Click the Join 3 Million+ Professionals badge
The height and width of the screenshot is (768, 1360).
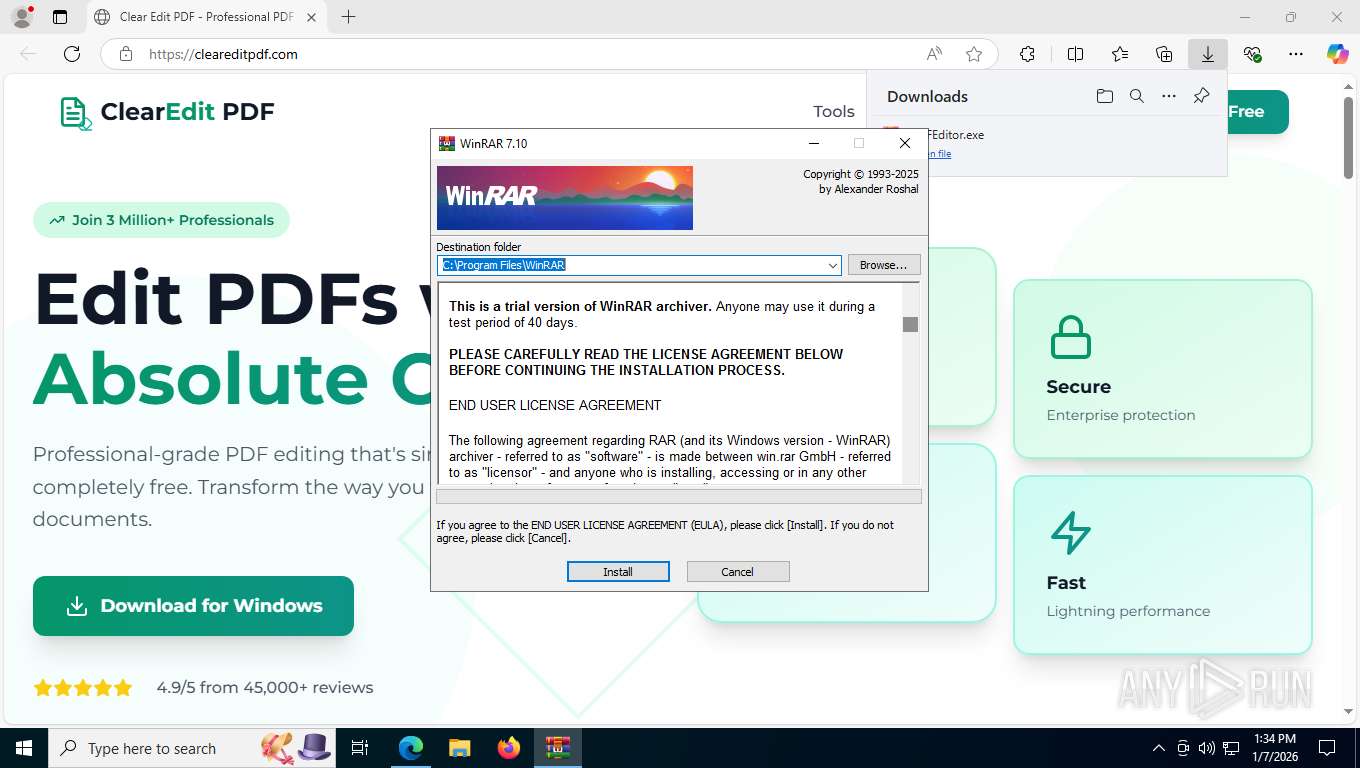pos(161,220)
